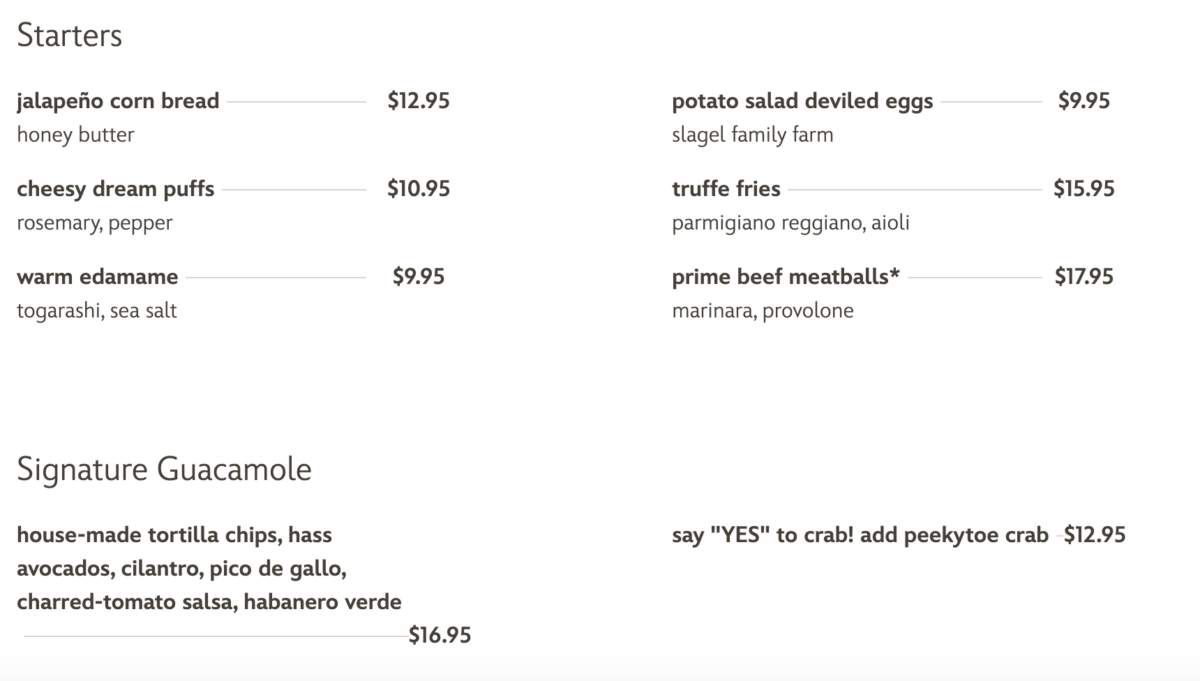The height and width of the screenshot is (681, 1200).
Task: Select potato salad deviled eggs
Action: 802,101
